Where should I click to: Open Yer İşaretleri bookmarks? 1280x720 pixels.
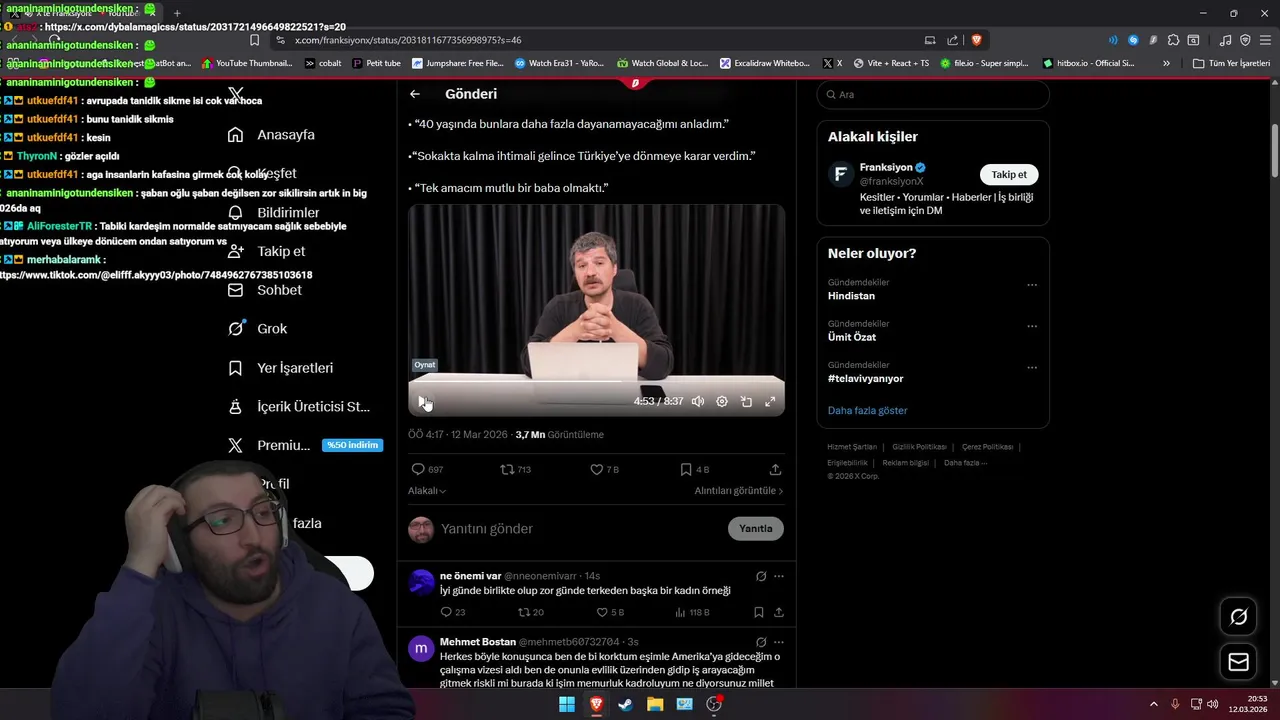point(281,368)
